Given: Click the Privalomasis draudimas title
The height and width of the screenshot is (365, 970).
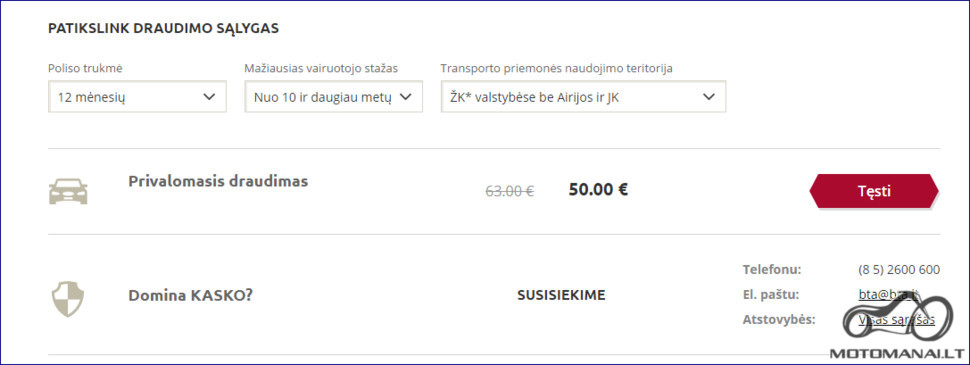Looking at the screenshot, I should tap(218, 181).
